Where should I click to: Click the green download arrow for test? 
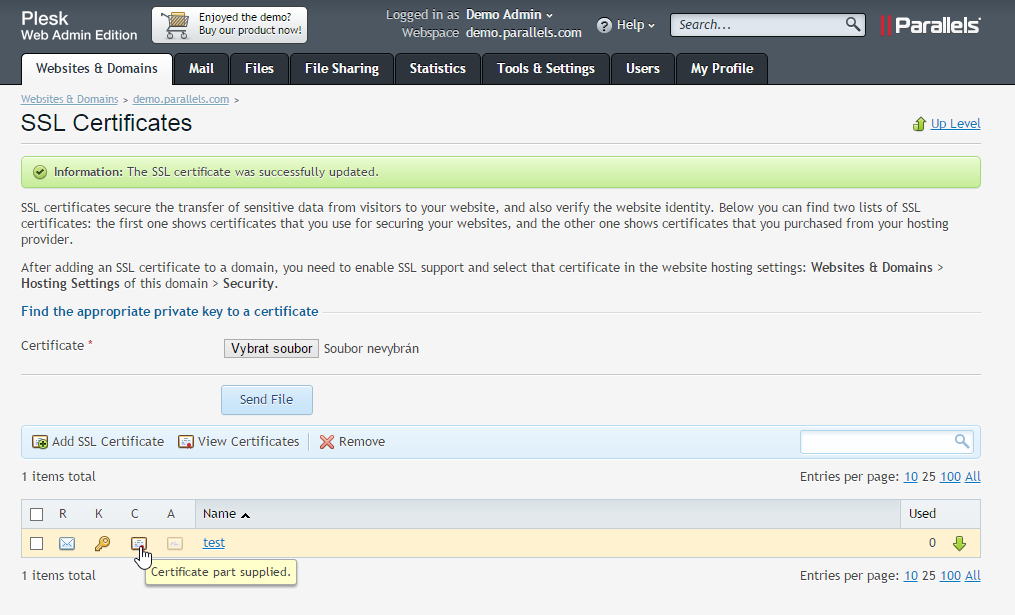(x=959, y=543)
